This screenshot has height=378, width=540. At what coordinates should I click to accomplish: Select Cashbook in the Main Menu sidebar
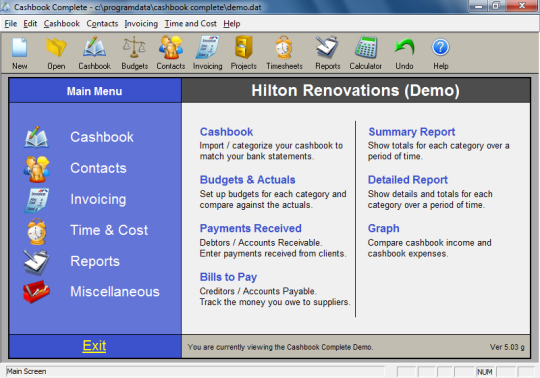pos(102,137)
